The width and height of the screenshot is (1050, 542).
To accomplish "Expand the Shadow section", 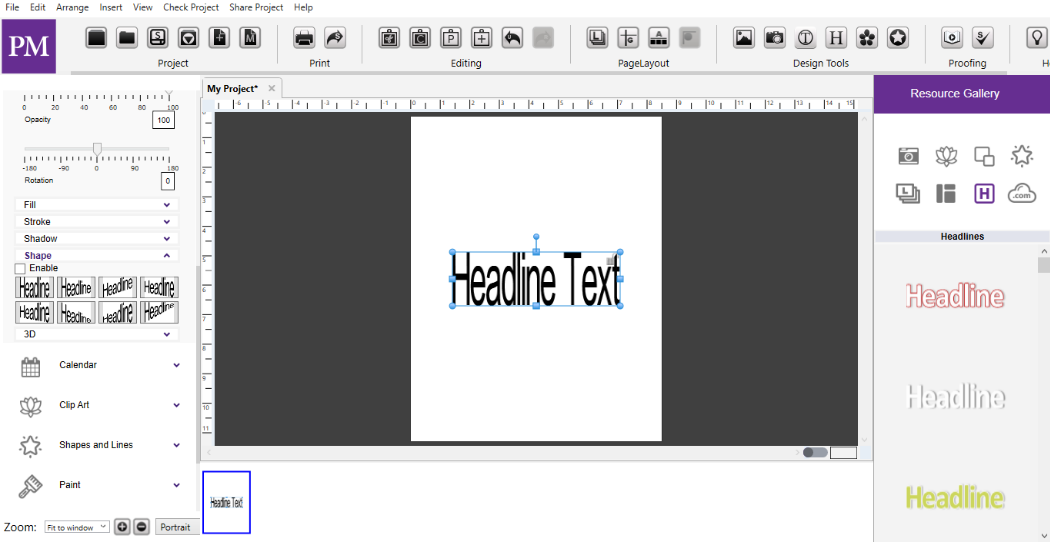I will [97, 239].
